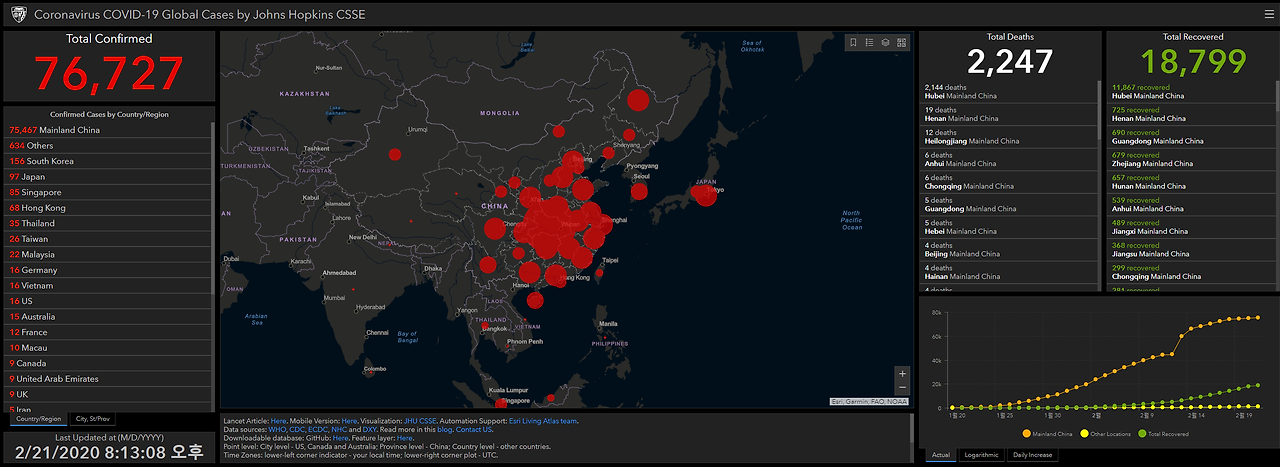Select the Logarithmic chart tab
The image size is (1280, 467).
point(981,455)
